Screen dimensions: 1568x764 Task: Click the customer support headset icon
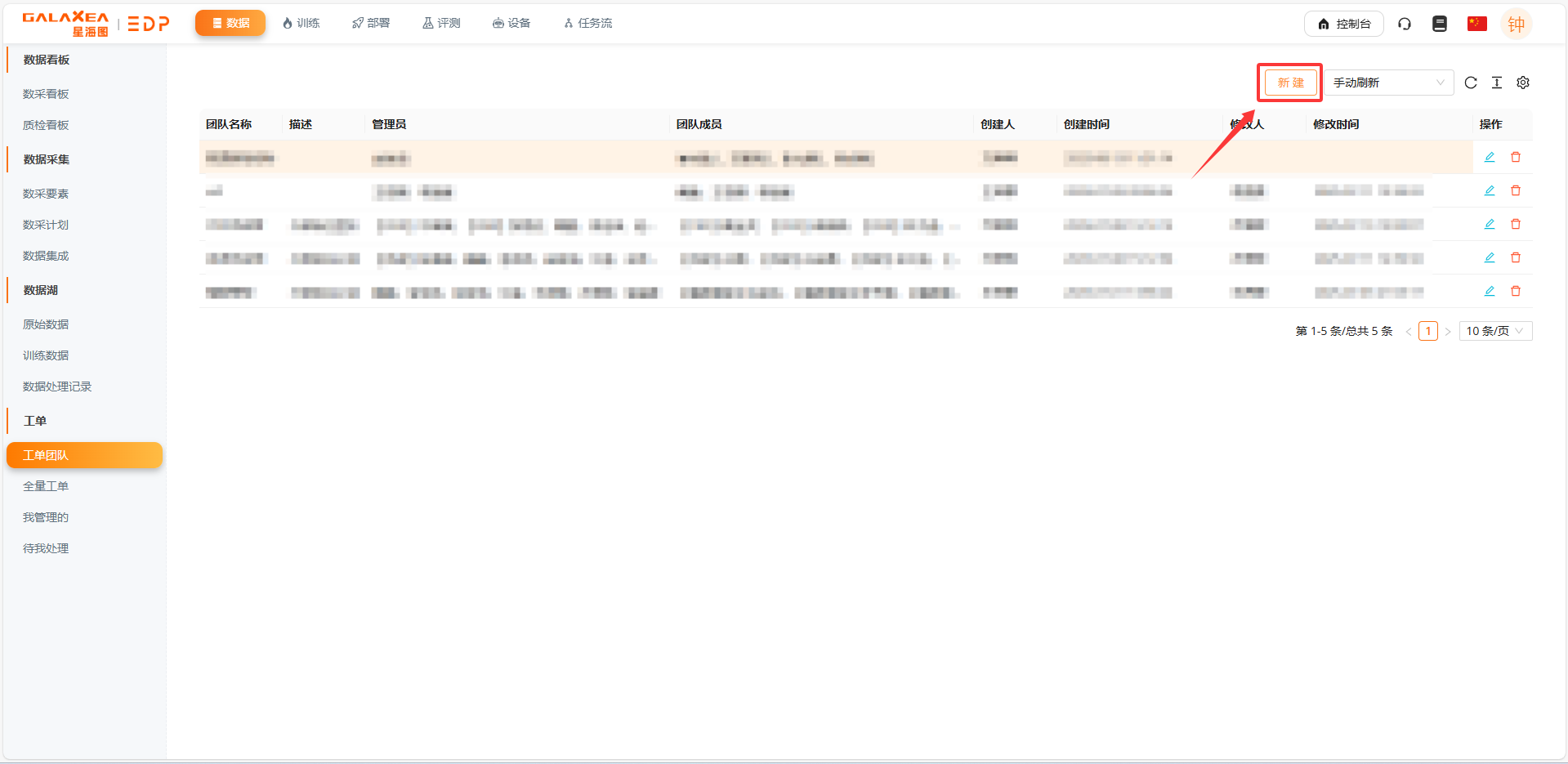(x=1405, y=24)
